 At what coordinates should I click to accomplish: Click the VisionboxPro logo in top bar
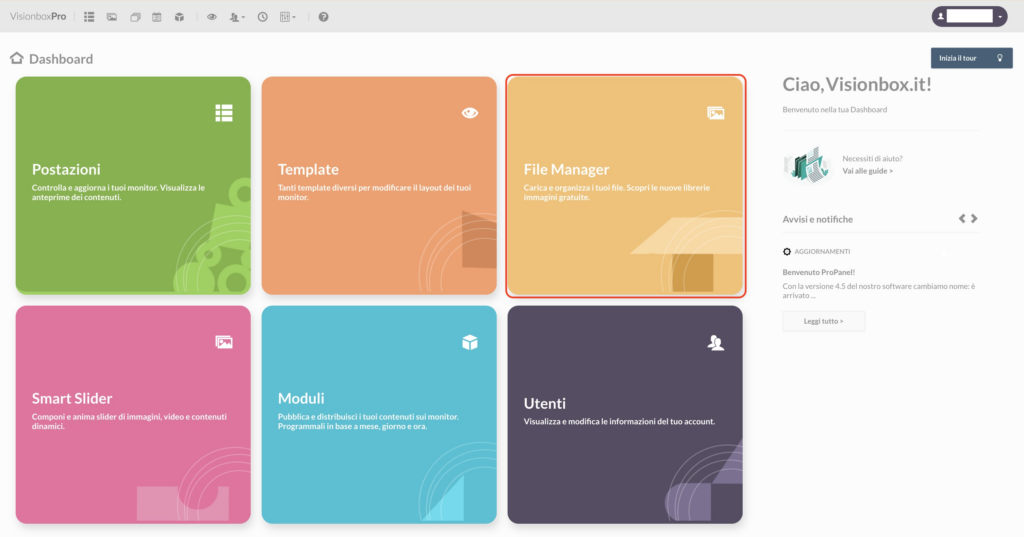[38, 17]
